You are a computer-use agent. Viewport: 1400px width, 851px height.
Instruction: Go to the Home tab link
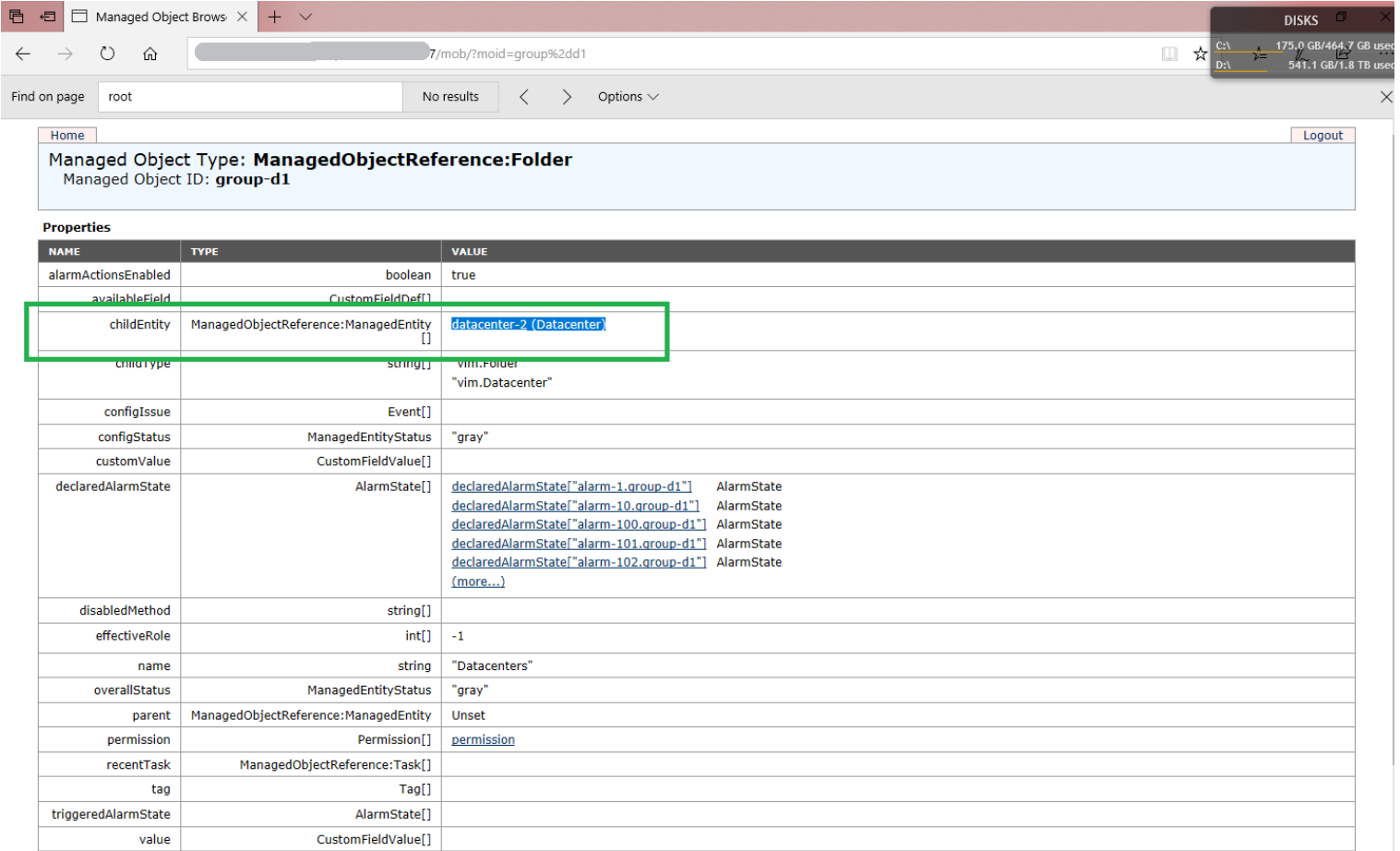[x=67, y=135]
